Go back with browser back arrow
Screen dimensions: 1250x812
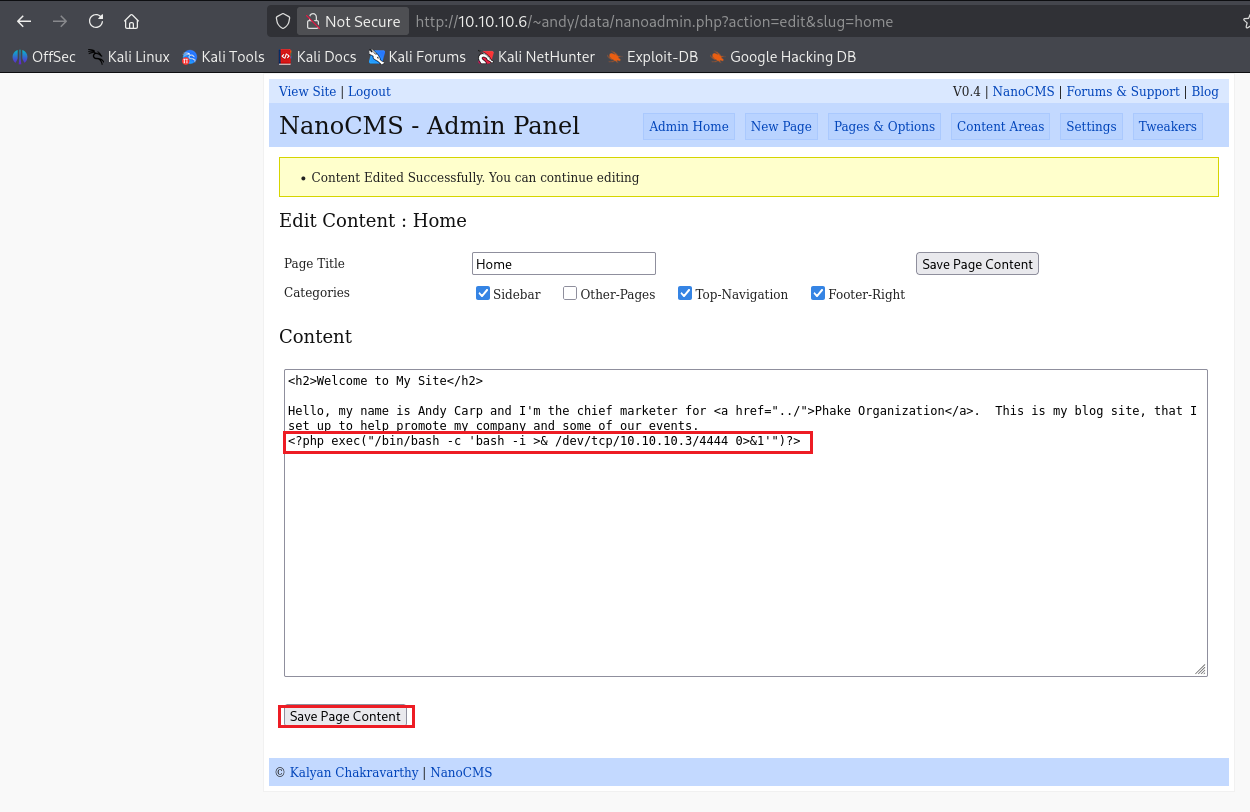pyautogui.click(x=24, y=21)
